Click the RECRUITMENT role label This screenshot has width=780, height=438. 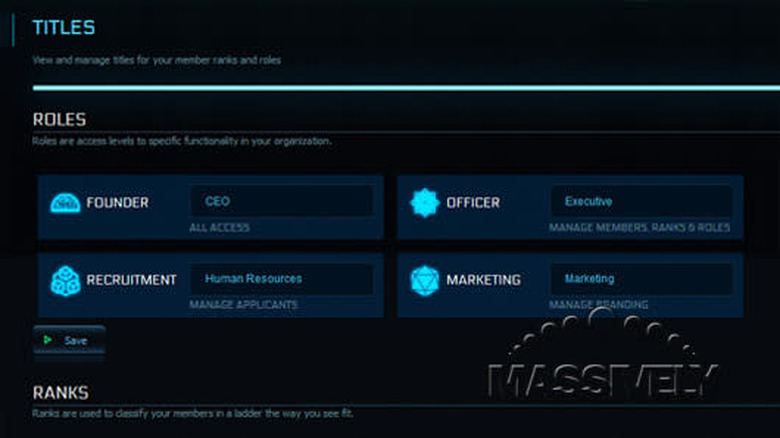(131, 280)
